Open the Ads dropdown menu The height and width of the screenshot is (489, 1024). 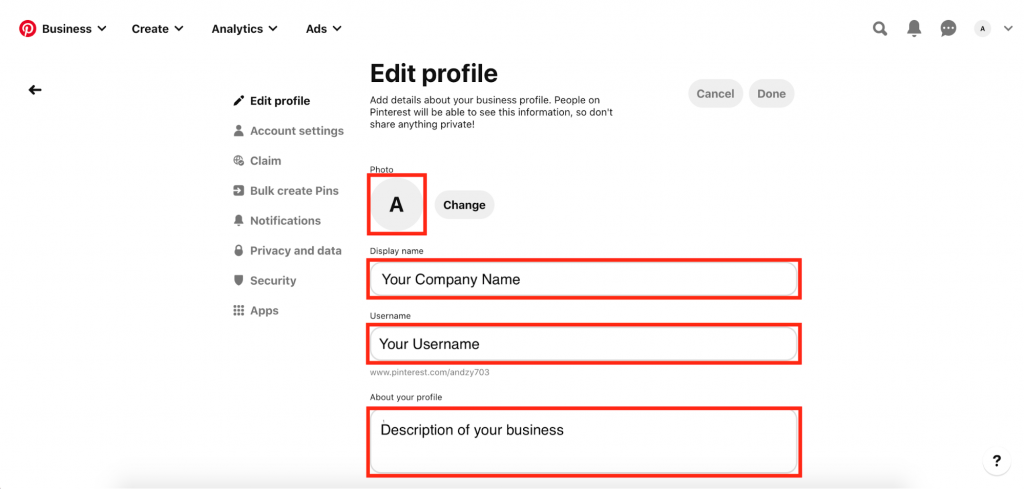323,29
